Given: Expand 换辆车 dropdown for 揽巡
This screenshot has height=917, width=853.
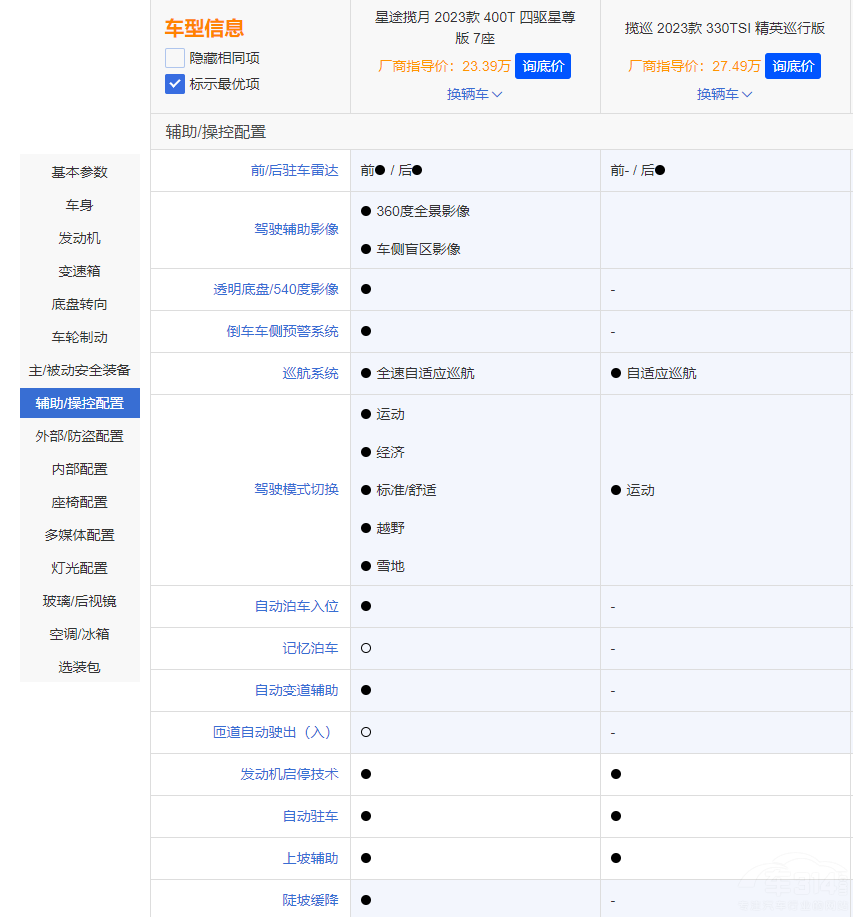Looking at the screenshot, I should [x=724, y=94].
